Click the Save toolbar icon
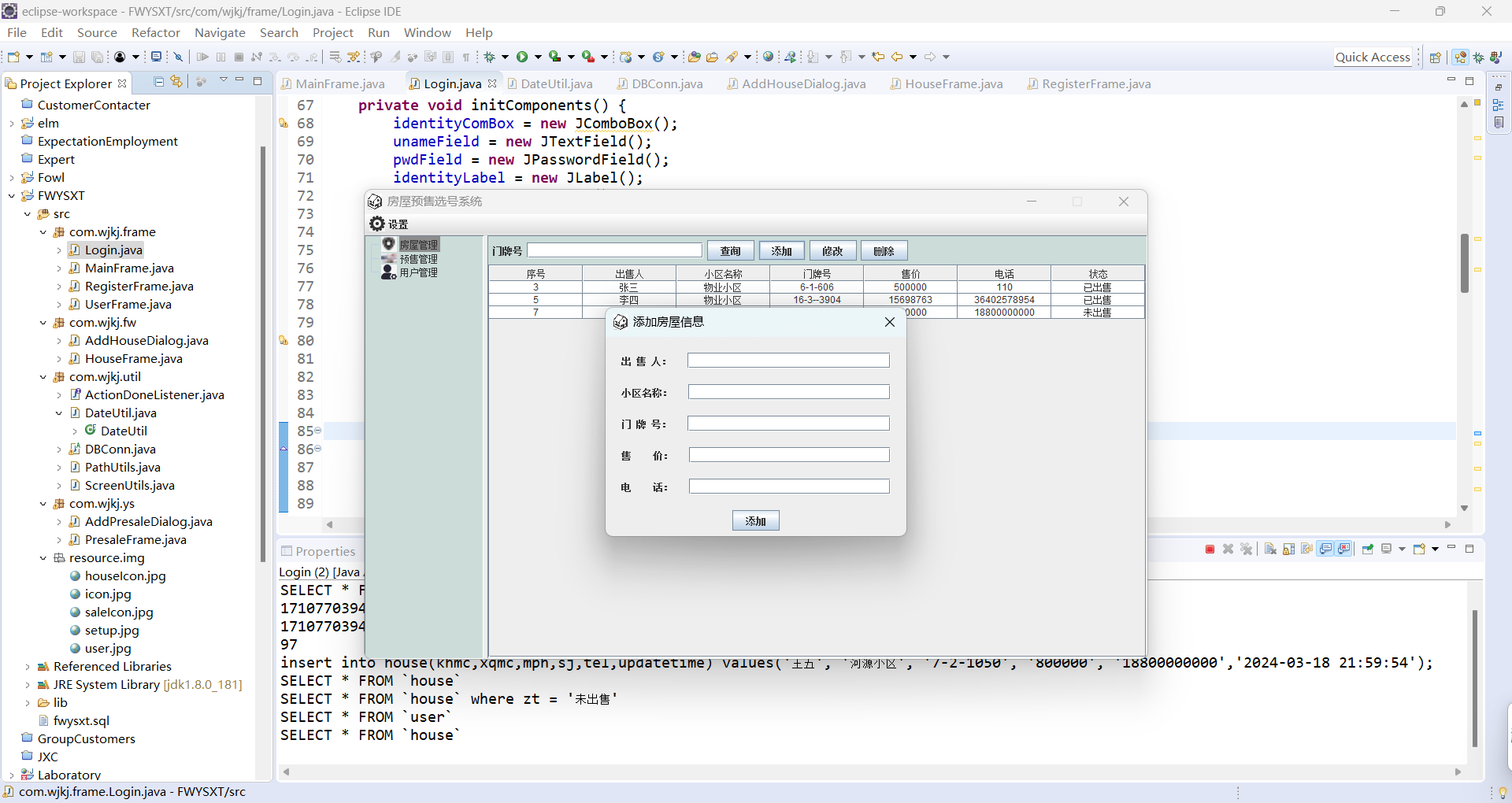The image size is (1512, 803). click(79, 57)
